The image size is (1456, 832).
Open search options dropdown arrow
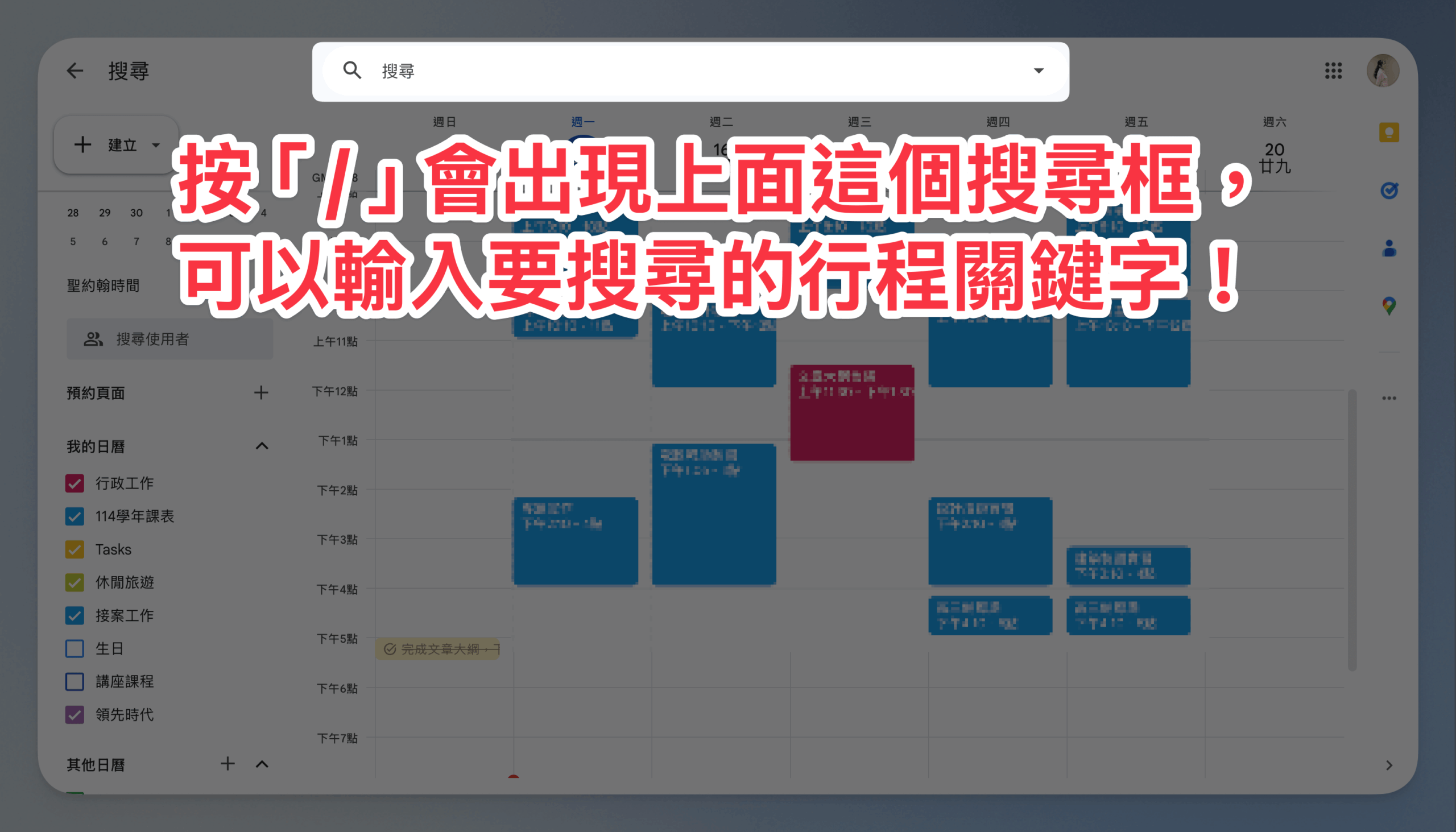click(1039, 71)
